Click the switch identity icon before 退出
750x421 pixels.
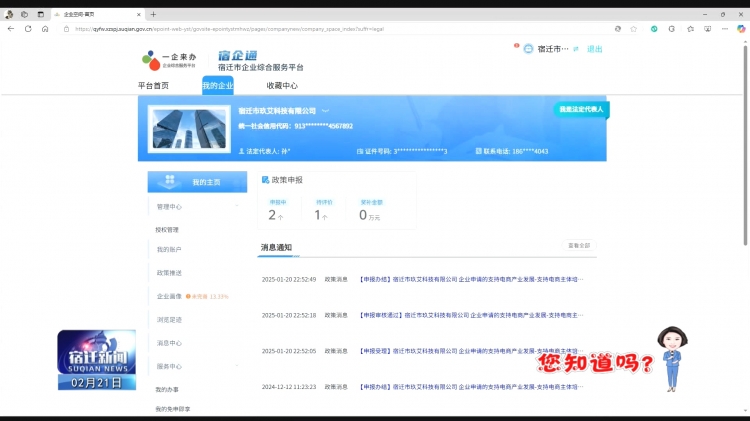coord(576,49)
